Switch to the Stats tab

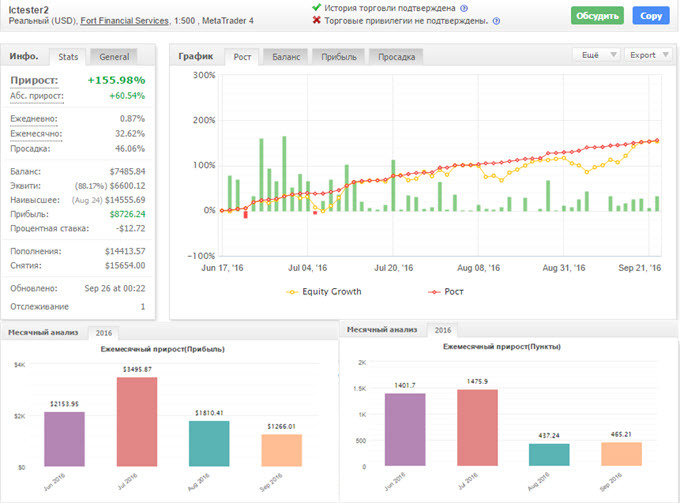pyautogui.click(x=68, y=57)
